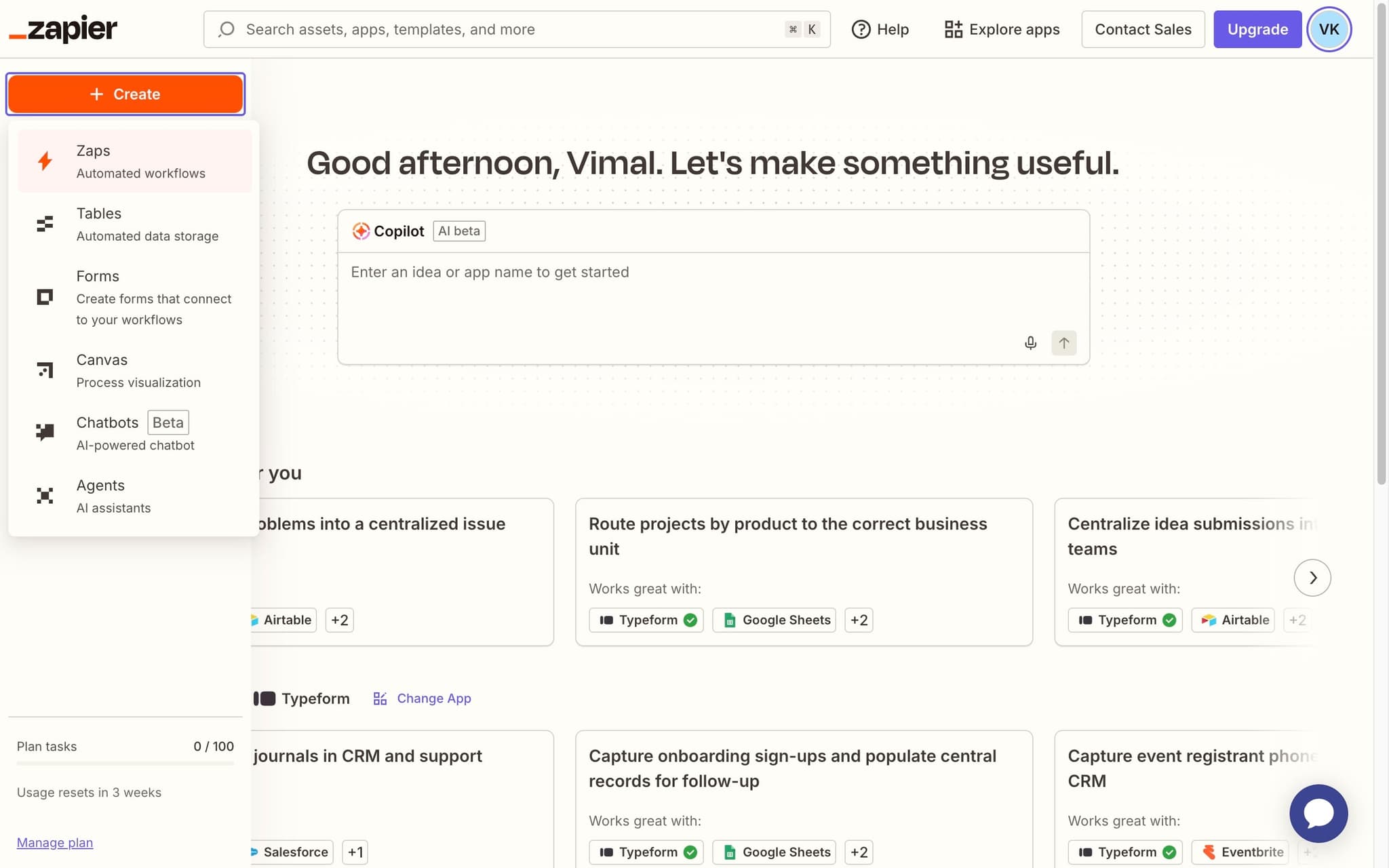The image size is (1389, 868).
Task: Click the Zapier logo
Action: tap(63, 29)
